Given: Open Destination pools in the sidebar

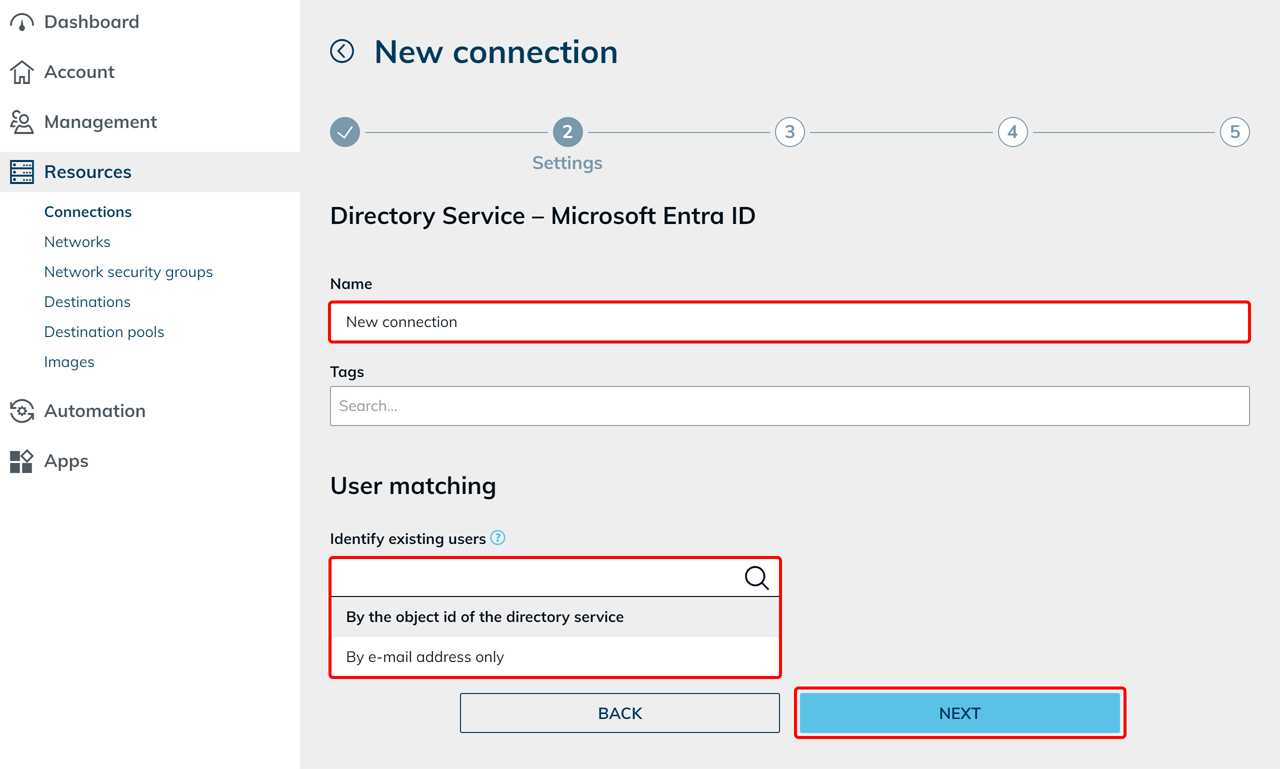Looking at the screenshot, I should [x=104, y=332].
